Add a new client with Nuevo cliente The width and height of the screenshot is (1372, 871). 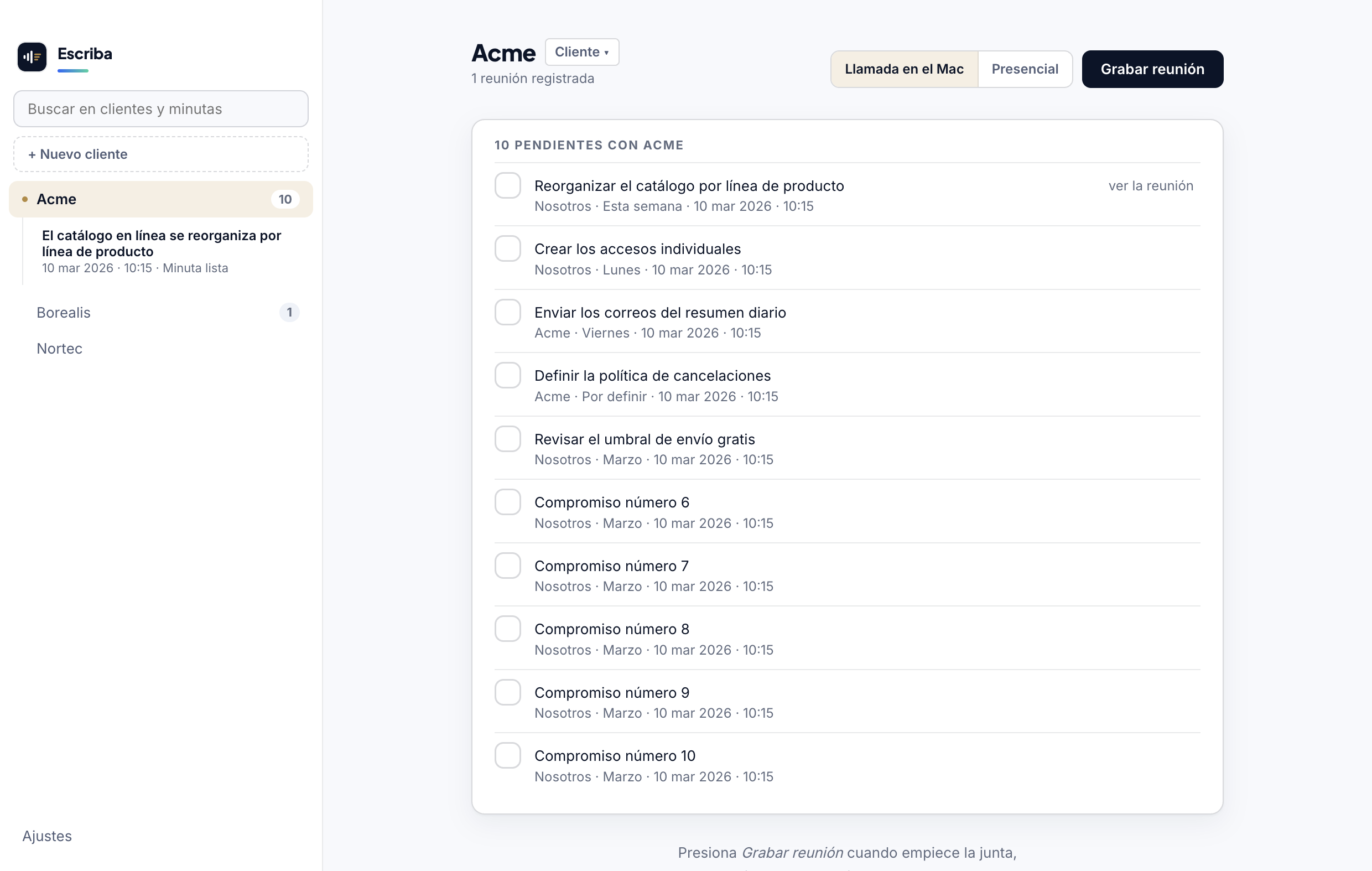pyautogui.click(x=160, y=154)
